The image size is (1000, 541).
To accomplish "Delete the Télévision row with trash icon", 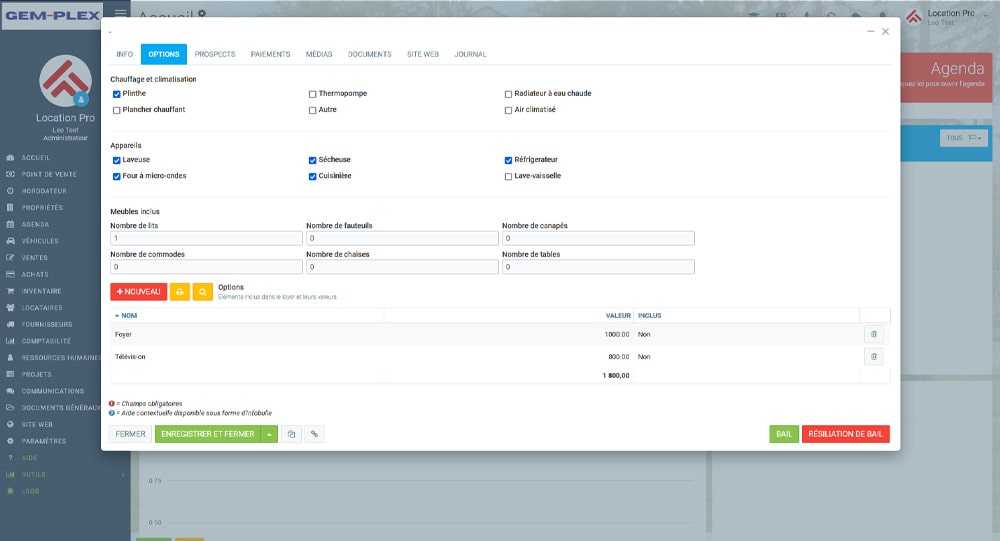I will click(x=873, y=356).
